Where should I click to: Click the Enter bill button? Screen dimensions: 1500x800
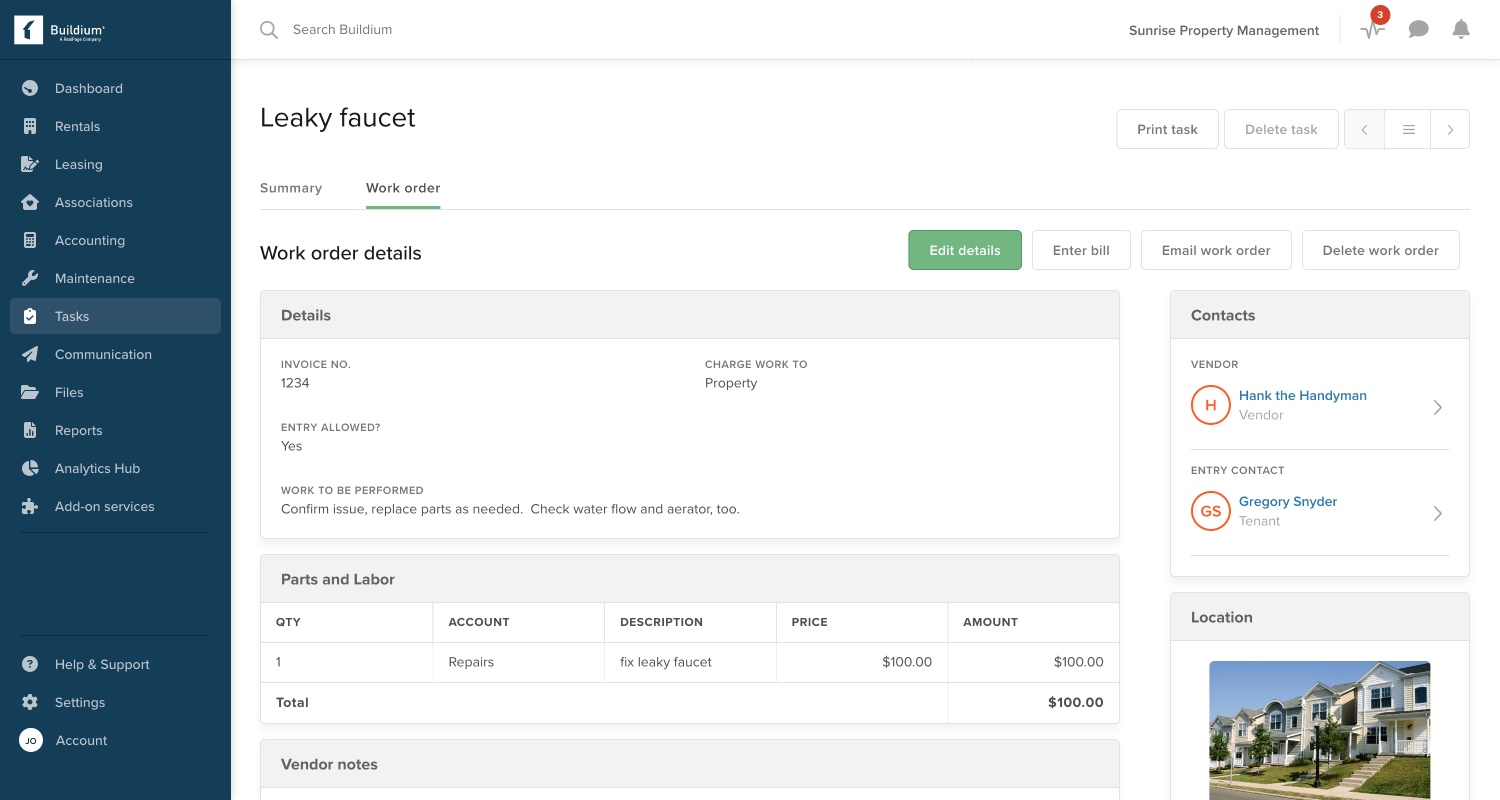click(1081, 250)
